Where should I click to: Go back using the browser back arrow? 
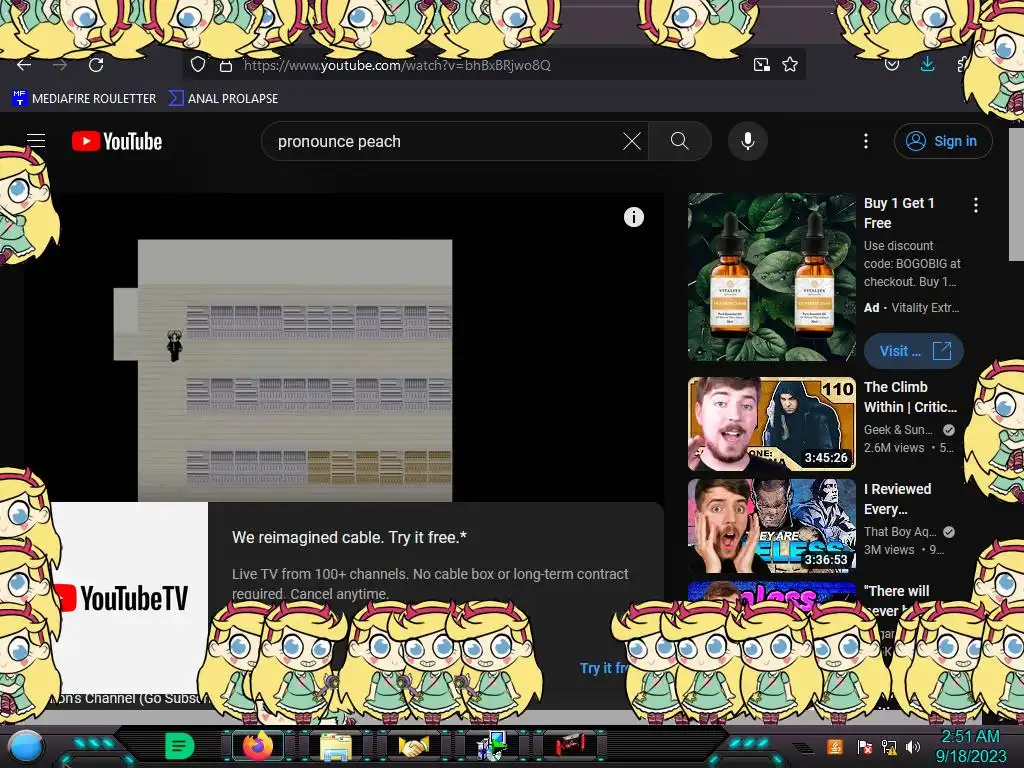click(x=24, y=65)
